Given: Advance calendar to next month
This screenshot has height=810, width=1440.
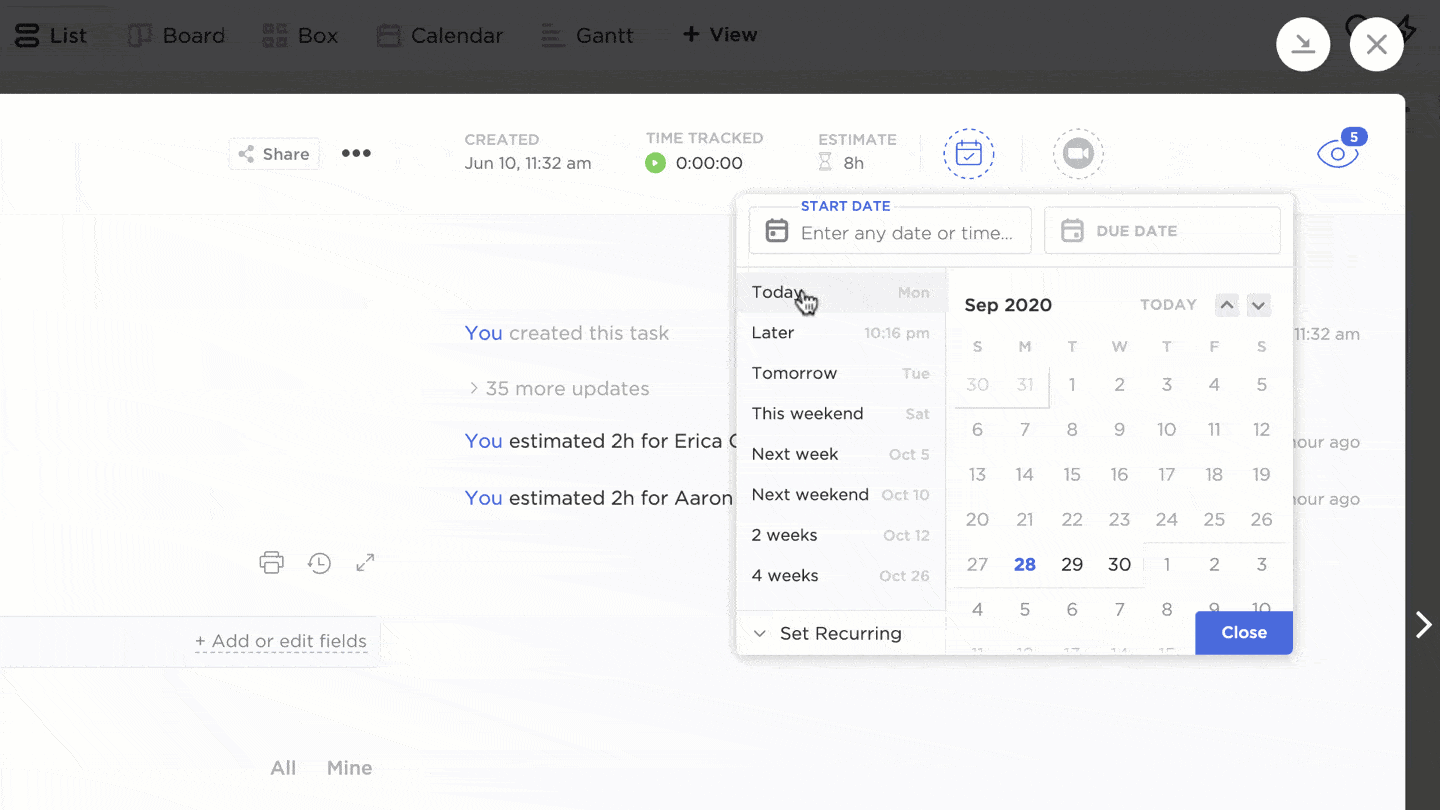Looking at the screenshot, I should click(x=1258, y=305).
